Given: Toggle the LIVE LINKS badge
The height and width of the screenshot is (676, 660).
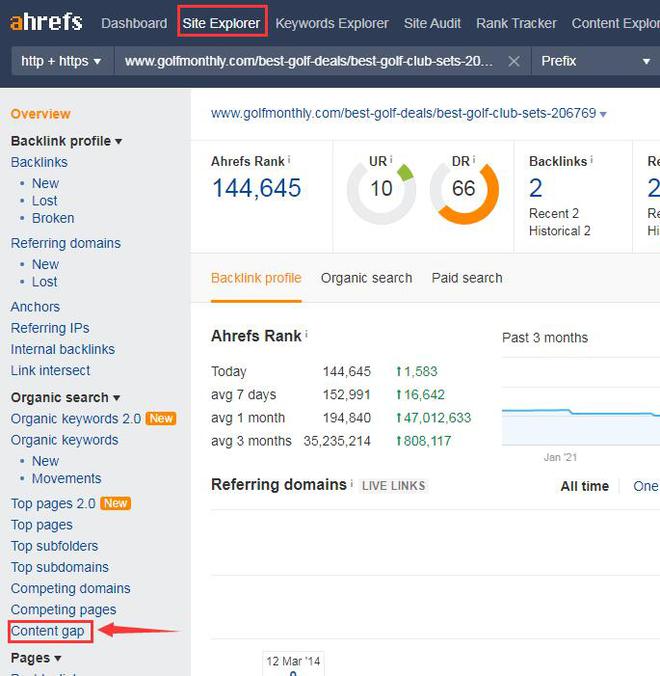Looking at the screenshot, I should pos(394,486).
